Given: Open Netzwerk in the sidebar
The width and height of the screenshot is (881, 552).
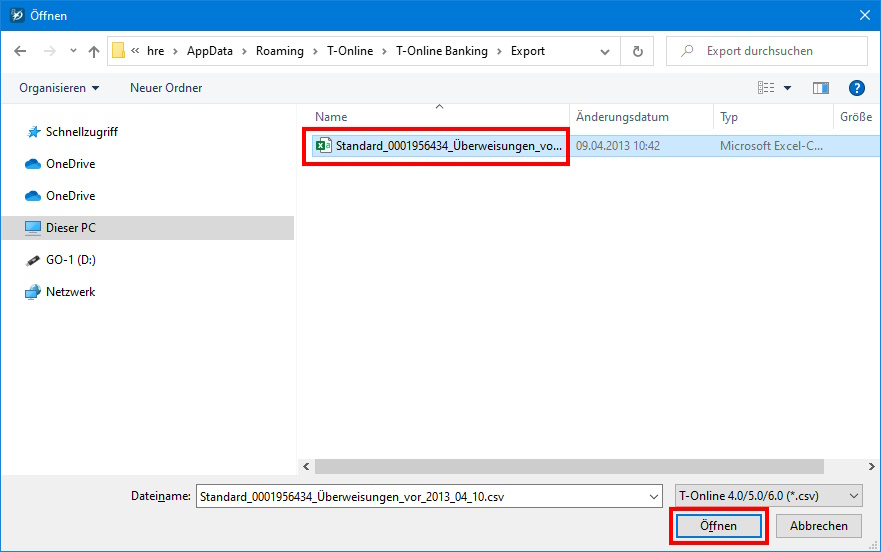Looking at the screenshot, I should click(x=70, y=292).
